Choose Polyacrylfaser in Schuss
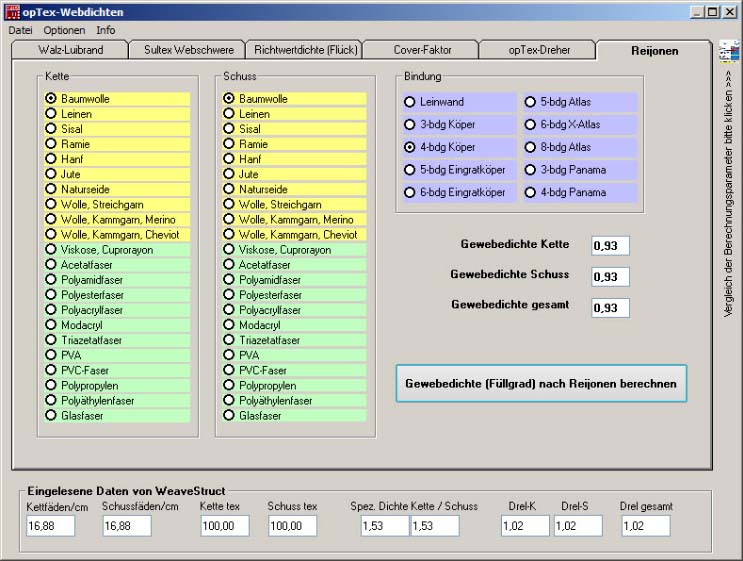This screenshot has width=743, height=561. pyautogui.click(x=294, y=310)
